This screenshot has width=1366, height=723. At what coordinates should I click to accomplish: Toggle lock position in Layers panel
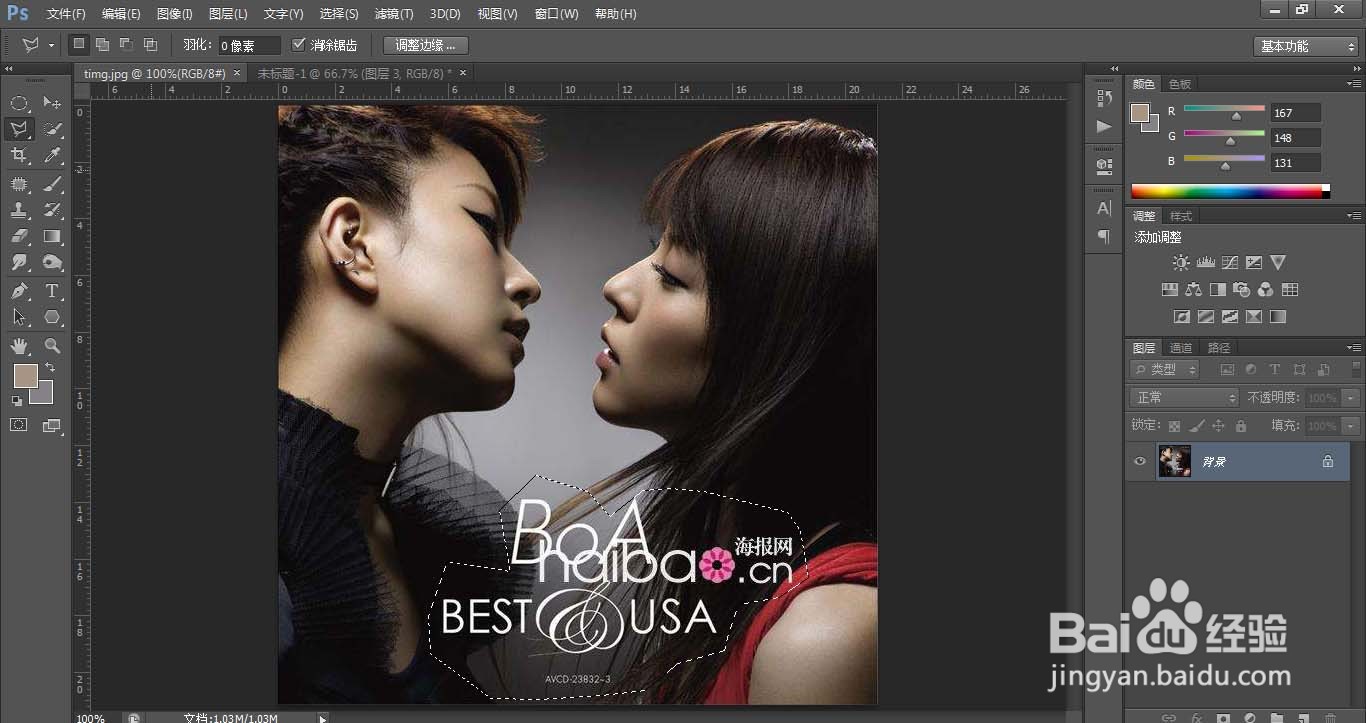pos(1218,426)
